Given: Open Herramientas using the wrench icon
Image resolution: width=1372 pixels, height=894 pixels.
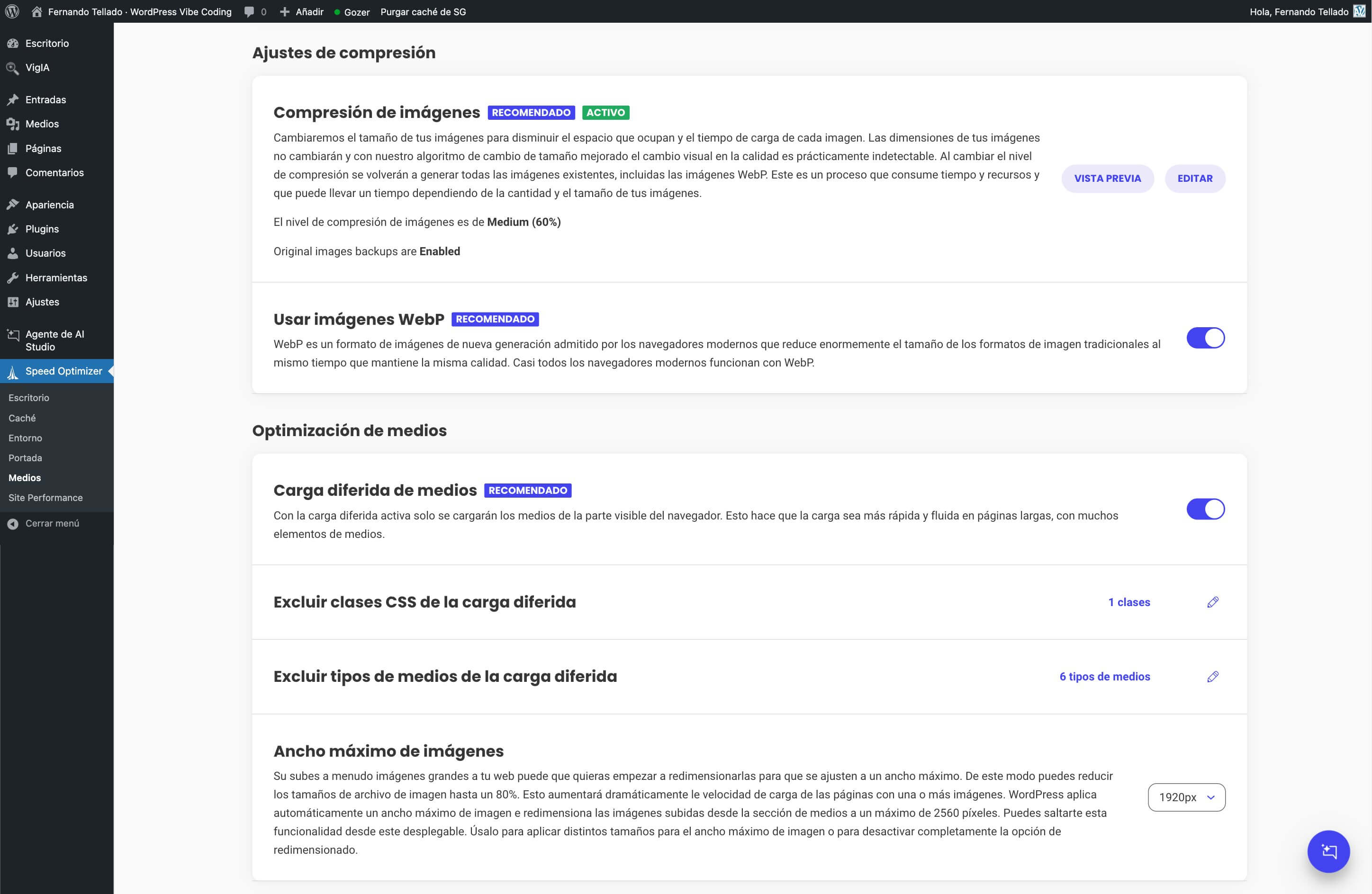Looking at the screenshot, I should click(x=13, y=277).
